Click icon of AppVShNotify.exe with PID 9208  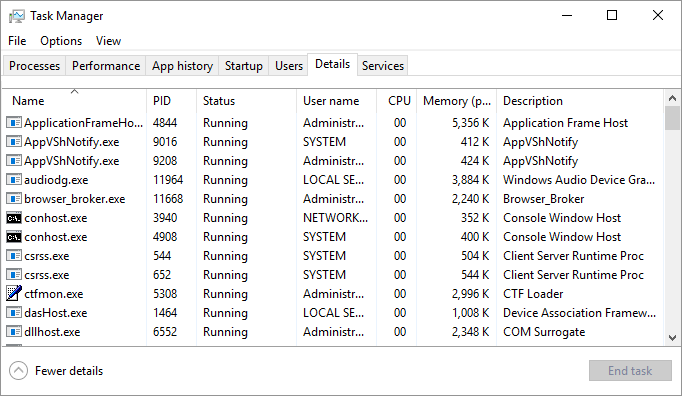click(x=14, y=161)
